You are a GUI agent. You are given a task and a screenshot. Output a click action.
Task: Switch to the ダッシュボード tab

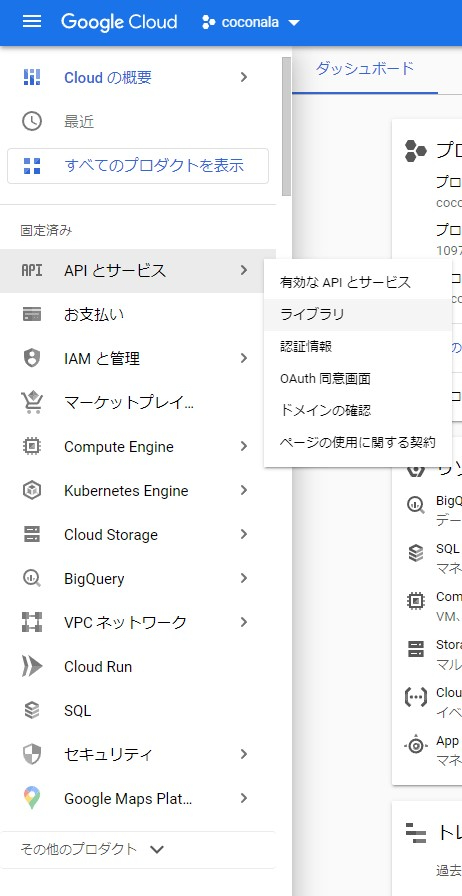pyautogui.click(x=365, y=69)
